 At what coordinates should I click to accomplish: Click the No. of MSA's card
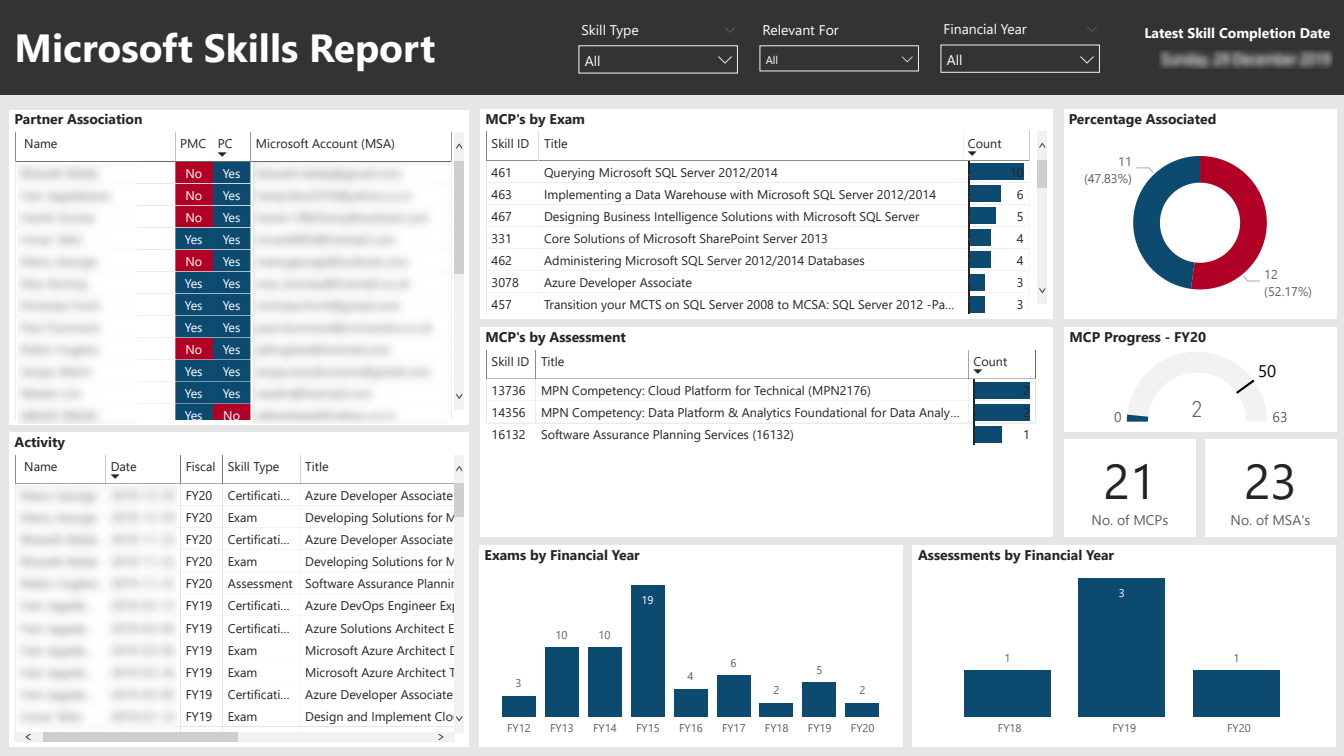[1270, 489]
